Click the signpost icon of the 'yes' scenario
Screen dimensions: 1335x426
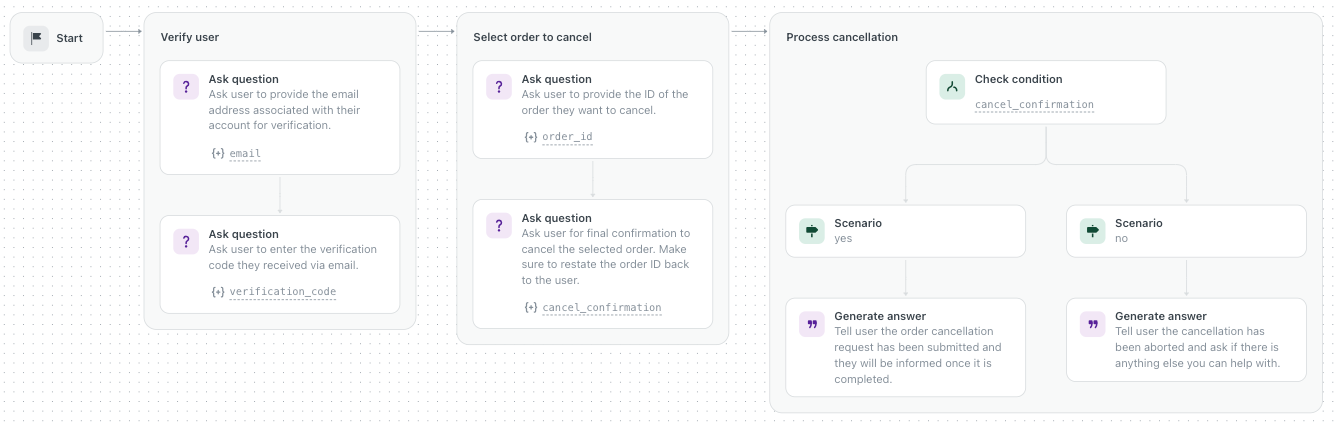click(812, 231)
